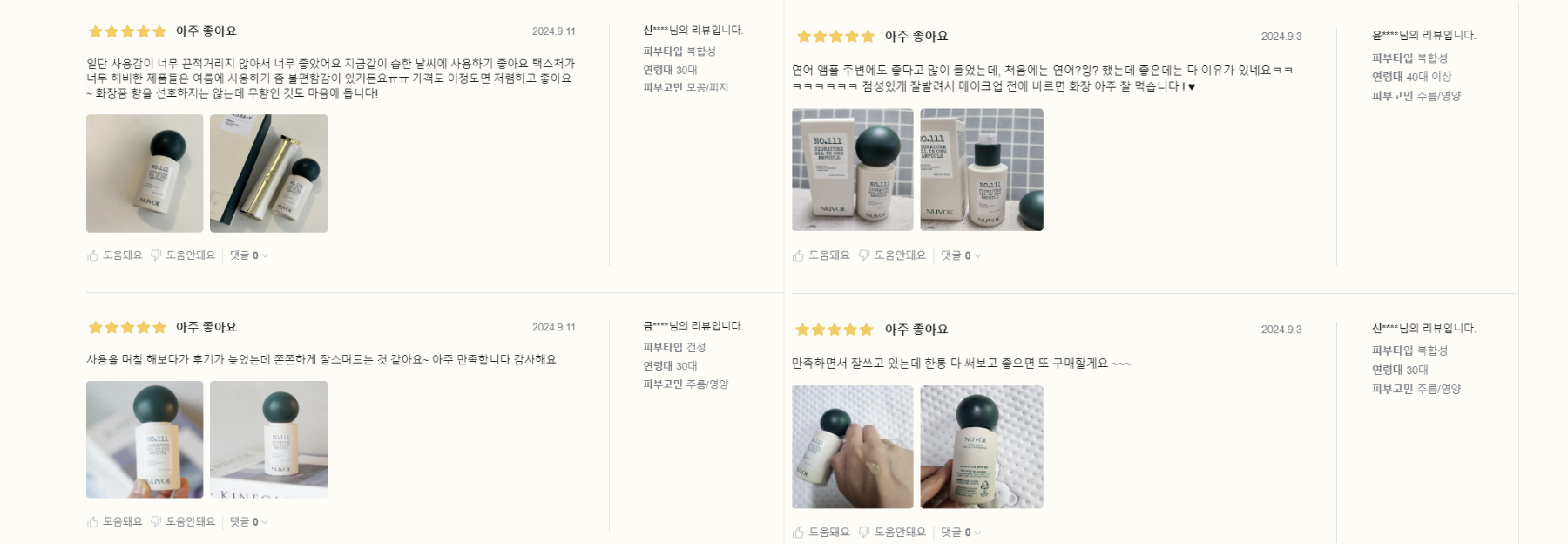This screenshot has height=544, width=1568.
Task: Hit thumbs-up icon on 신**** 2024.9.3 review
Action: (x=798, y=532)
